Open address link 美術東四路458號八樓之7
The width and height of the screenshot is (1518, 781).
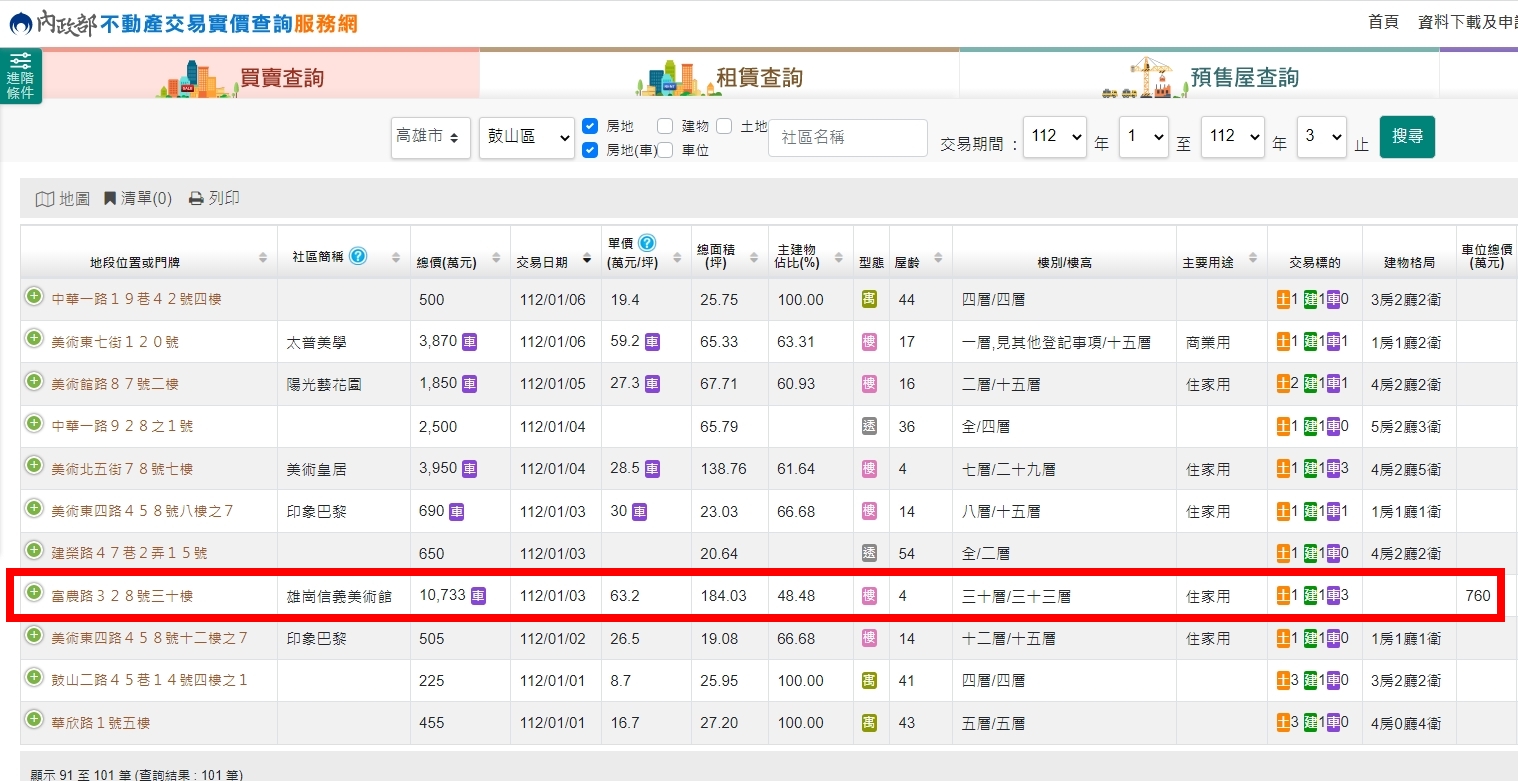click(142, 511)
